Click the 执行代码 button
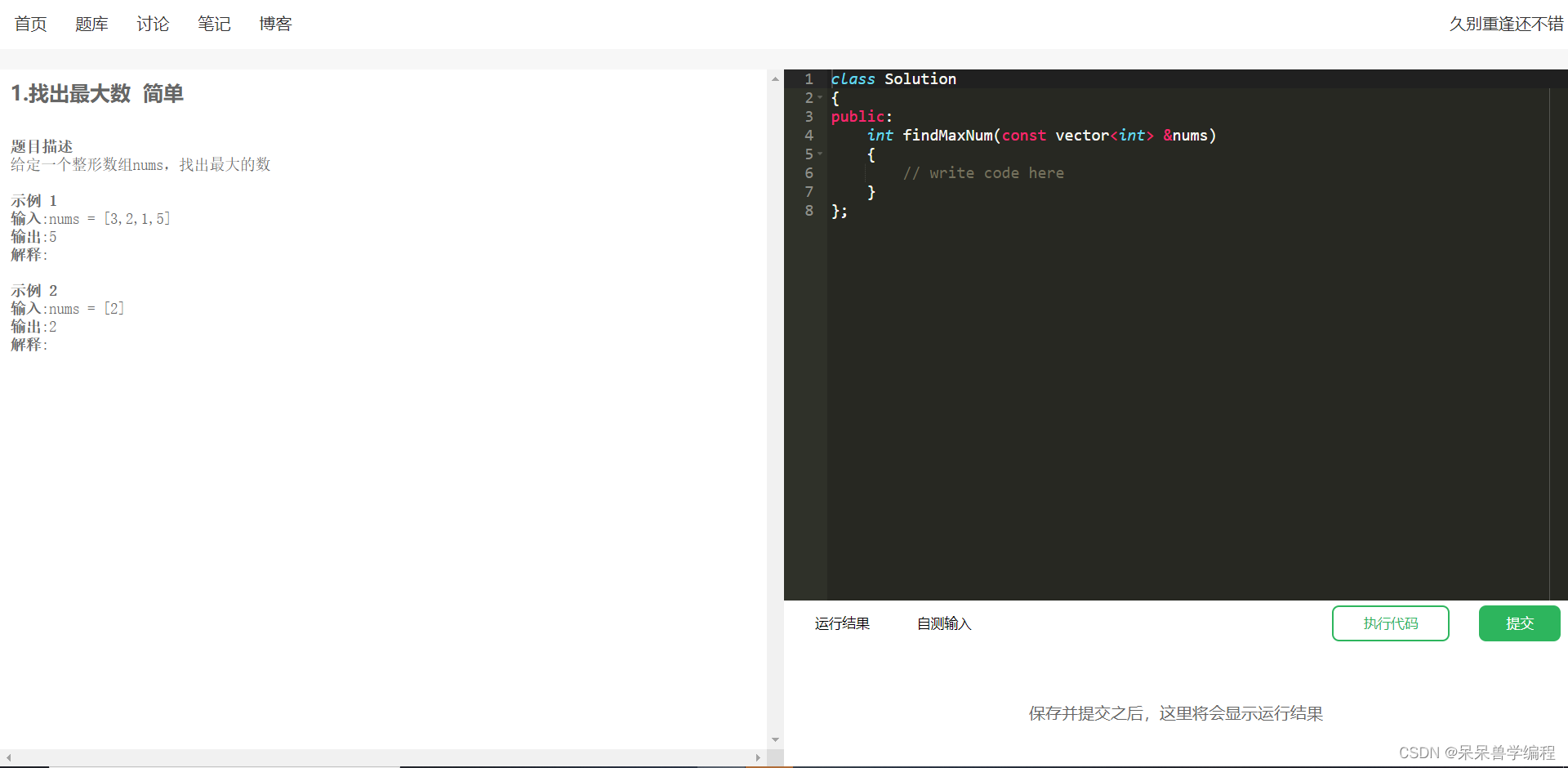Screen dimensions: 1568x768 tap(1390, 623)
